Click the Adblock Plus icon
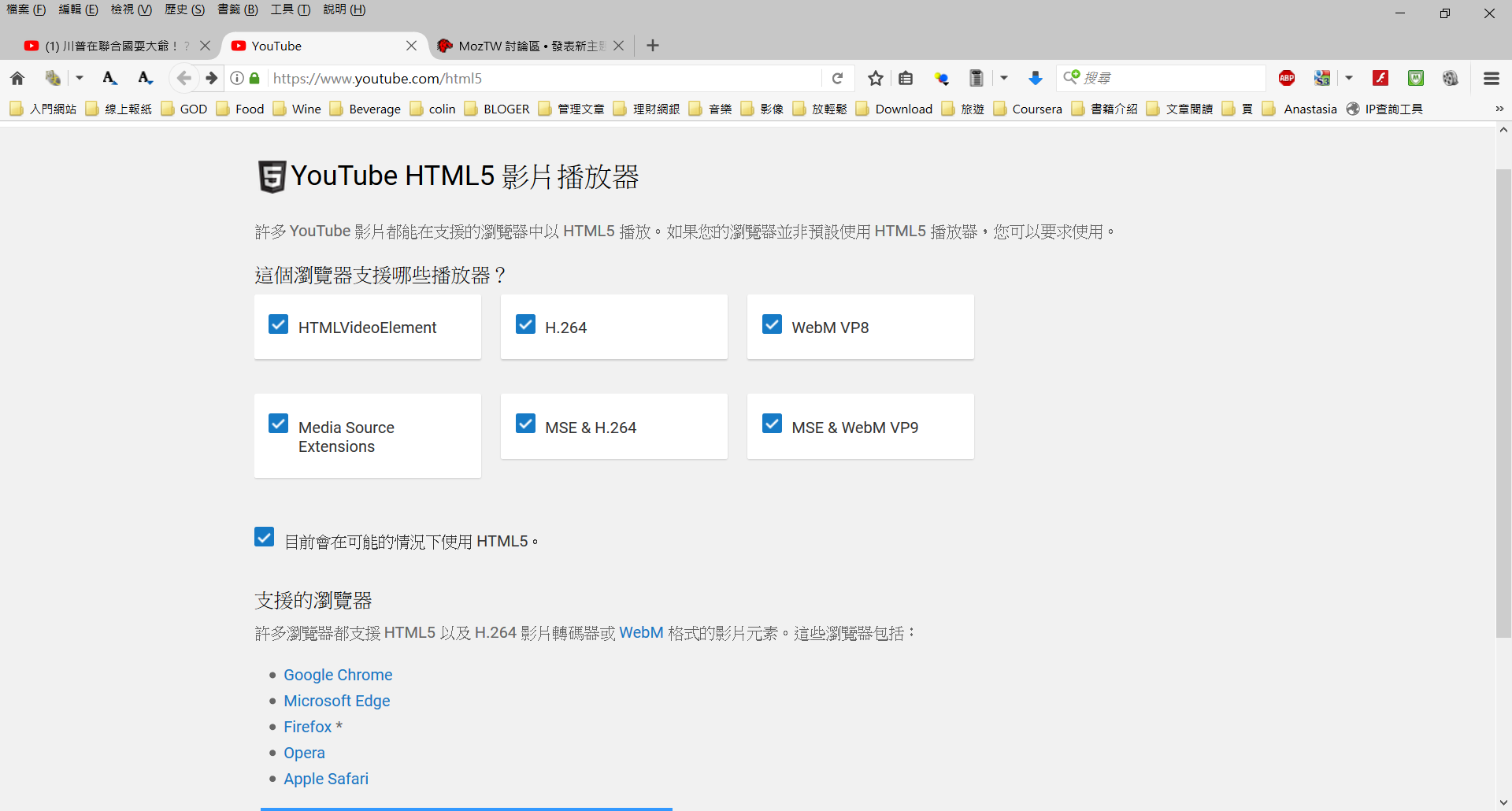The width and height of the screenshot is (1512, 811). pos(1287,78)
